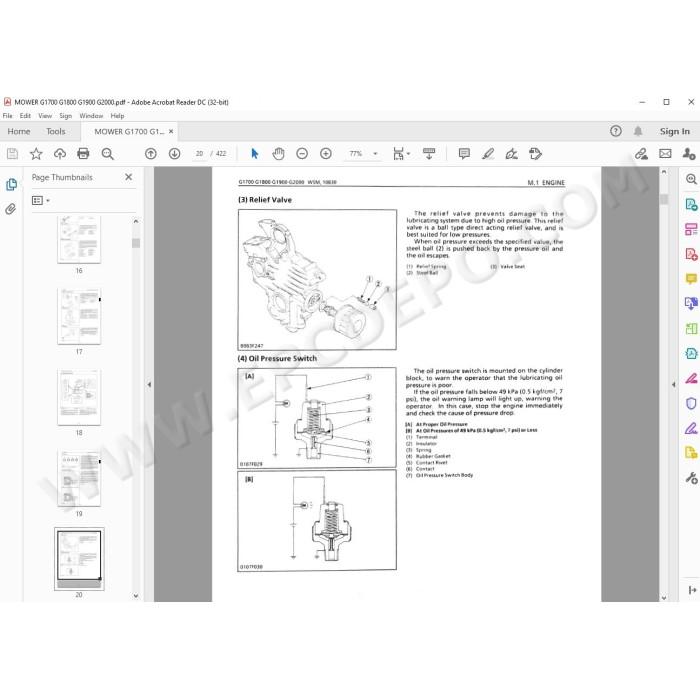Open the notifications bell
Screen dimensions: 700x700
pyautogui.click(x=638, y=131)
